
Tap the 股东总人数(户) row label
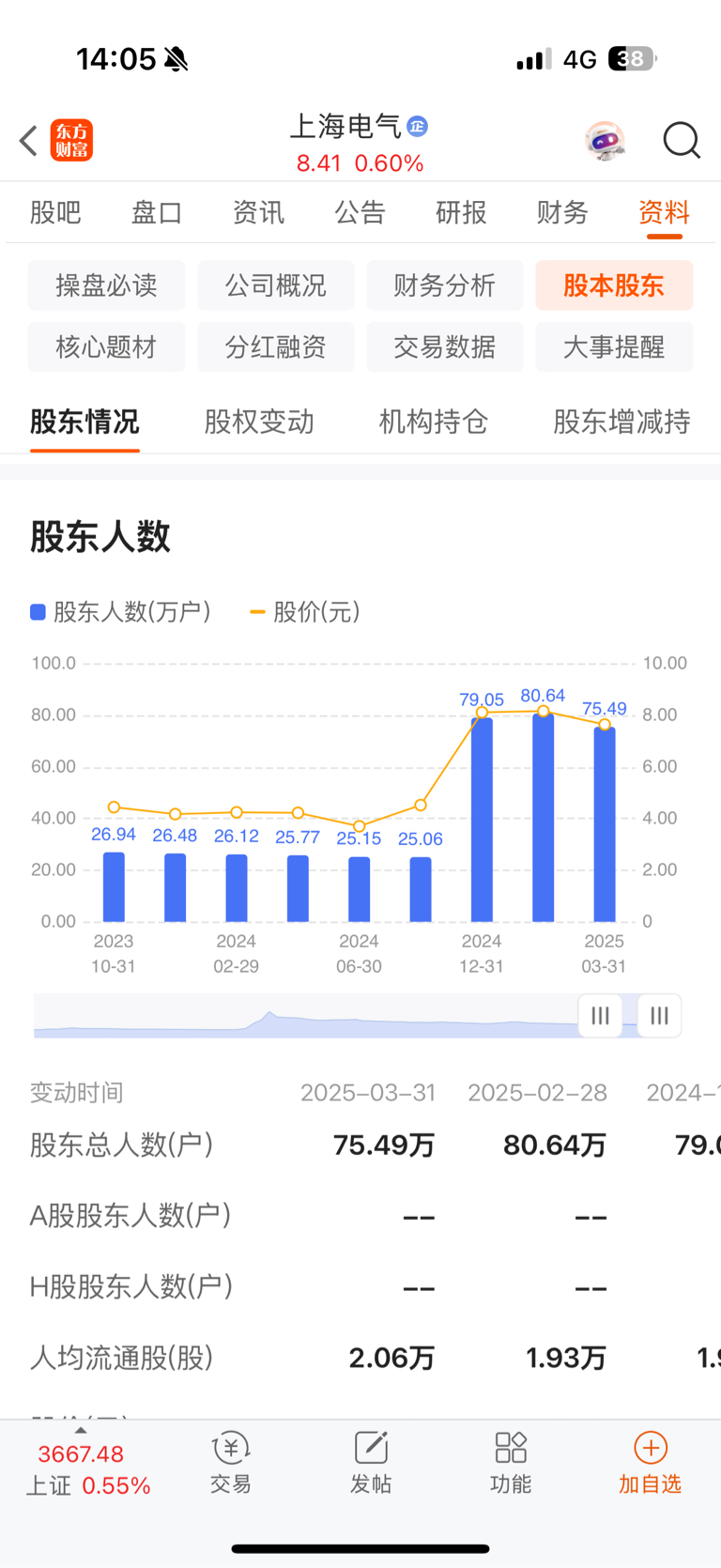click(122, 1145)
